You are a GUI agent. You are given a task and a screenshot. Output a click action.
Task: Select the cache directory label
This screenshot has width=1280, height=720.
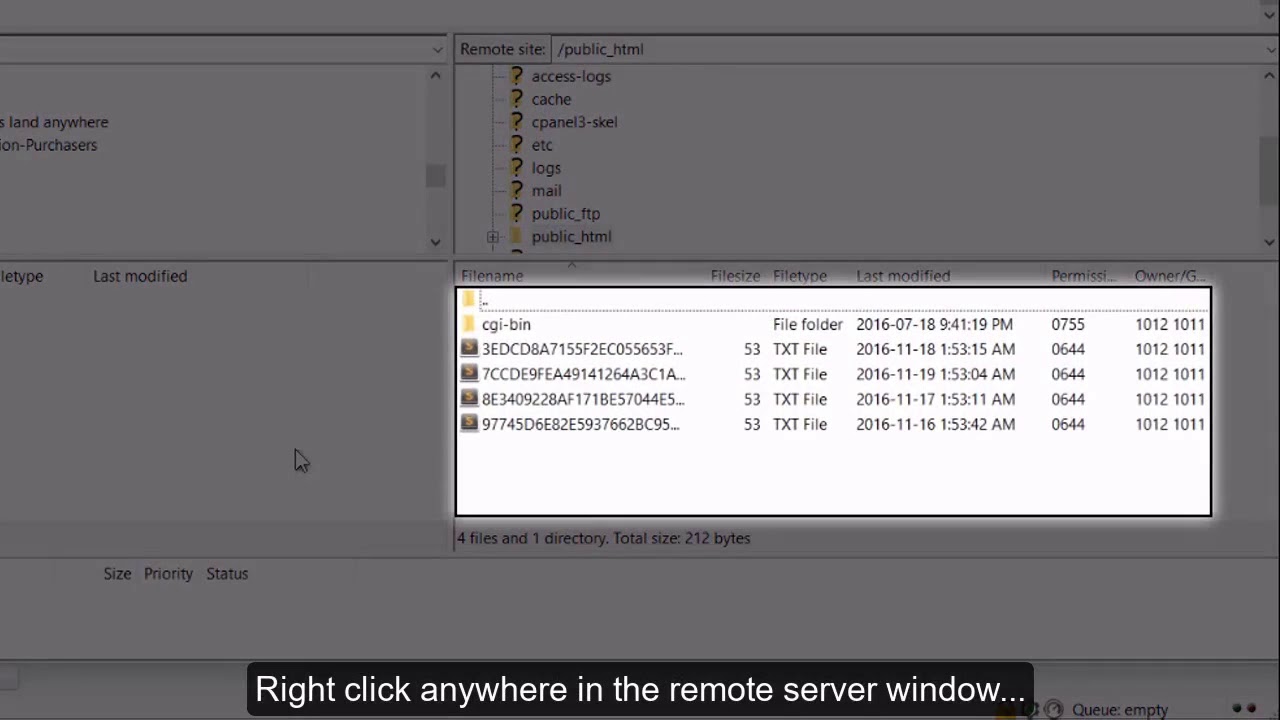(x=551, y=99)
